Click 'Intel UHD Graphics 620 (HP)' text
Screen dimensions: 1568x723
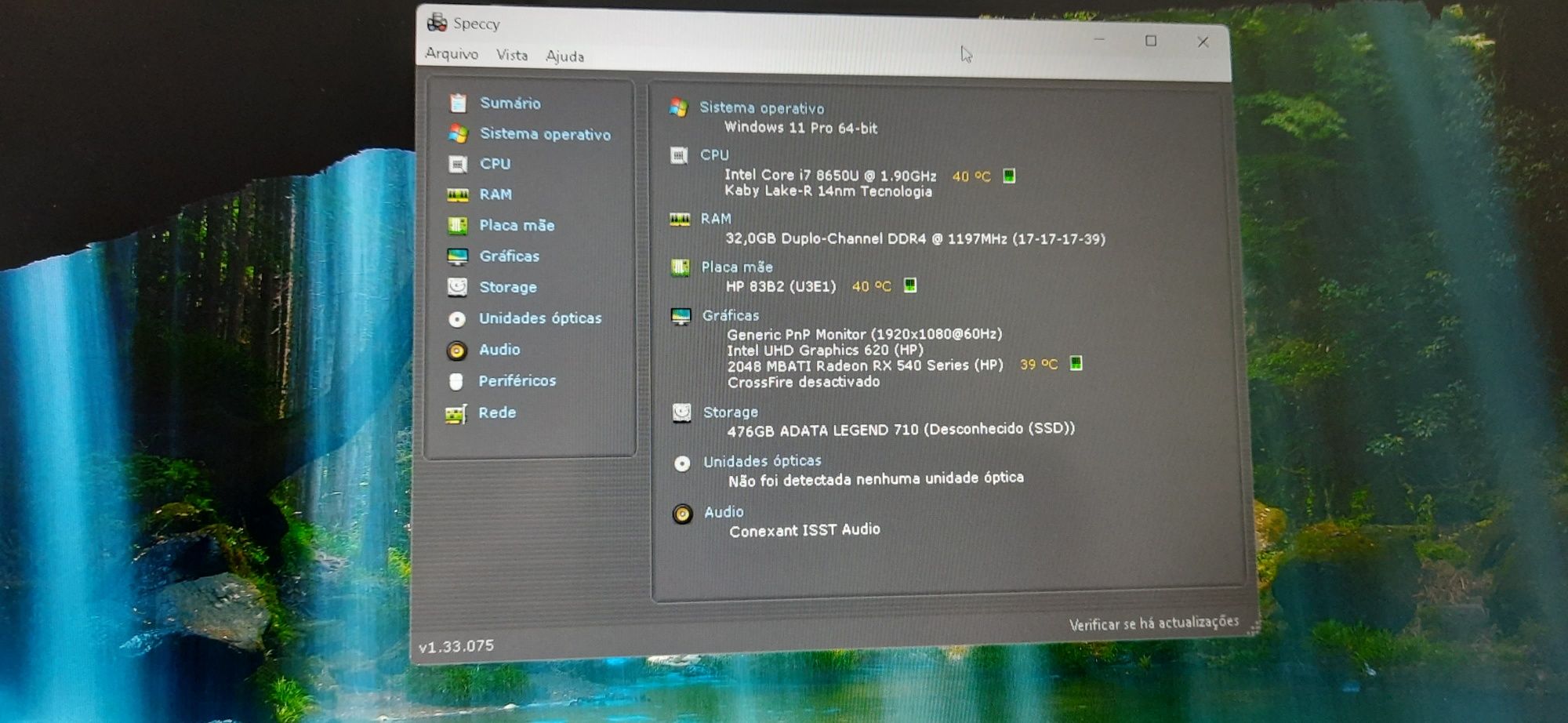pos(825,350)
